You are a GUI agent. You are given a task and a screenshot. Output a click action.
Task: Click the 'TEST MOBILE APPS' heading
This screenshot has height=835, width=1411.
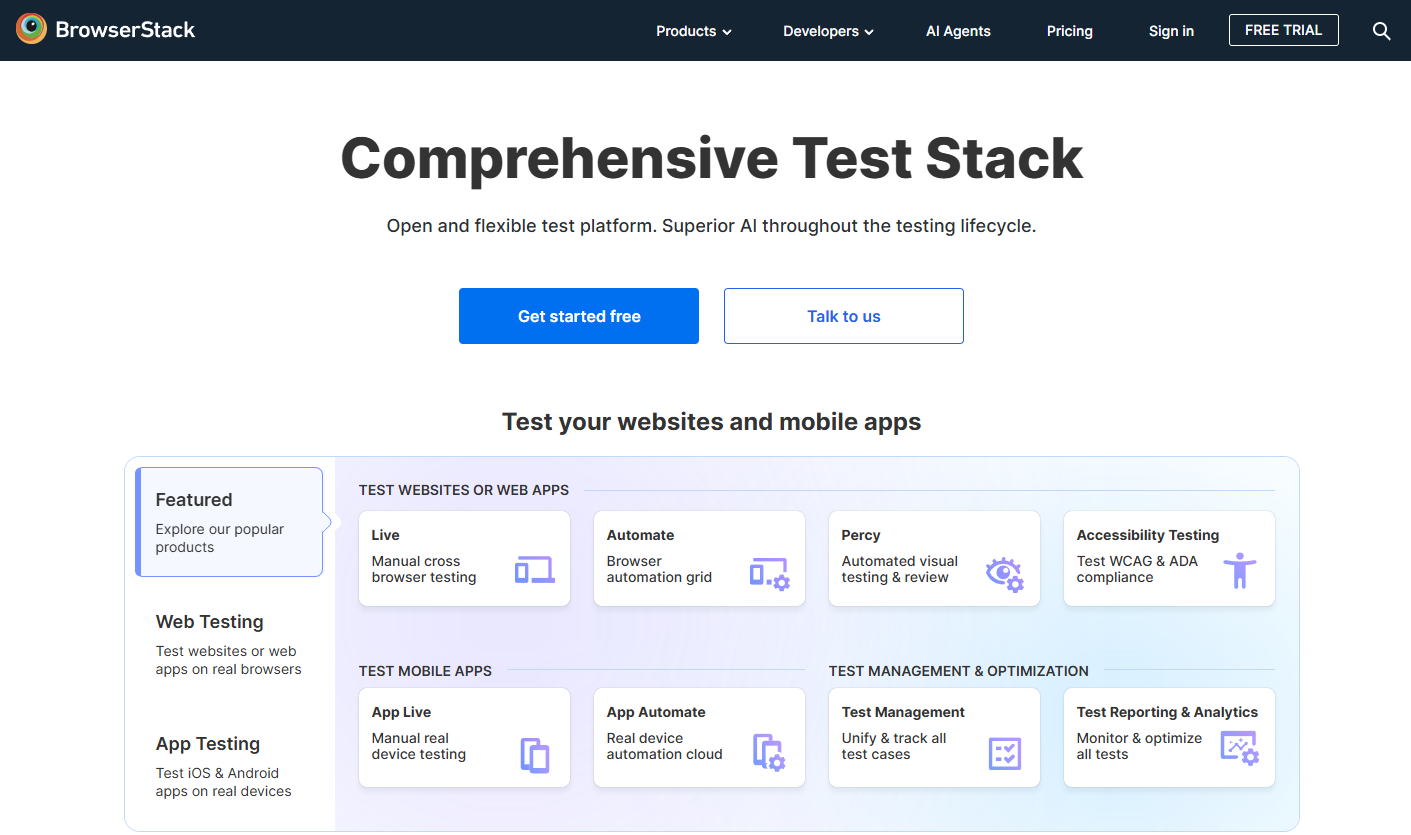pyautogui.click(x=425, y=671)
